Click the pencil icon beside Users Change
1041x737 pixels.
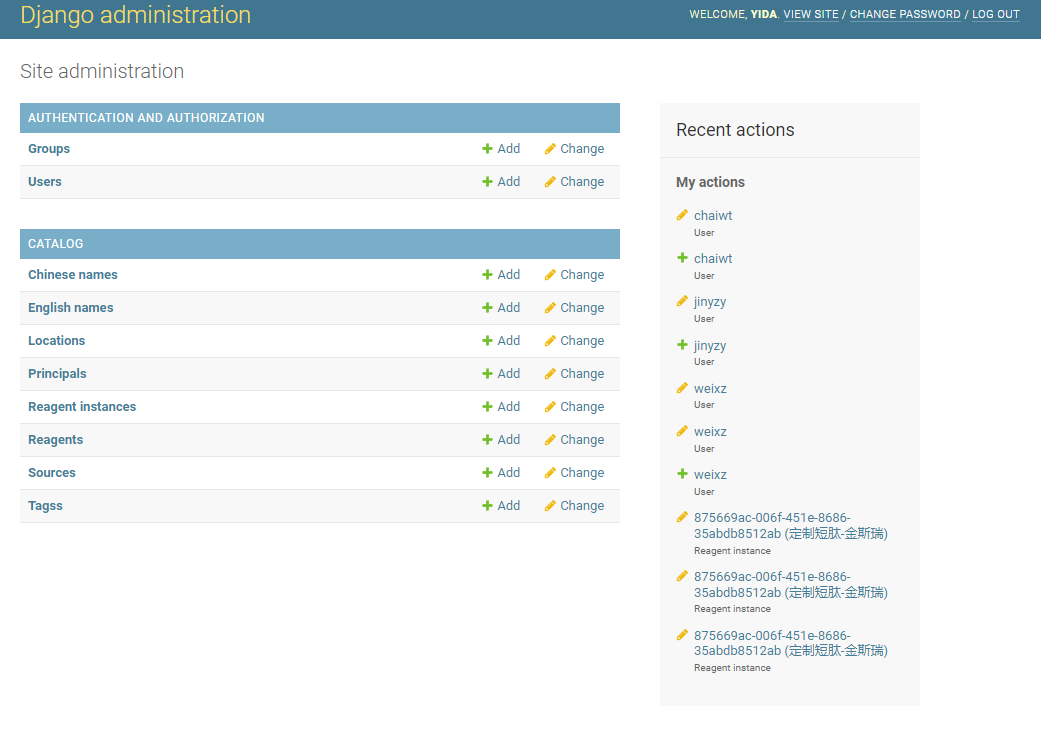pyautogui.click(x=550, y=182)
